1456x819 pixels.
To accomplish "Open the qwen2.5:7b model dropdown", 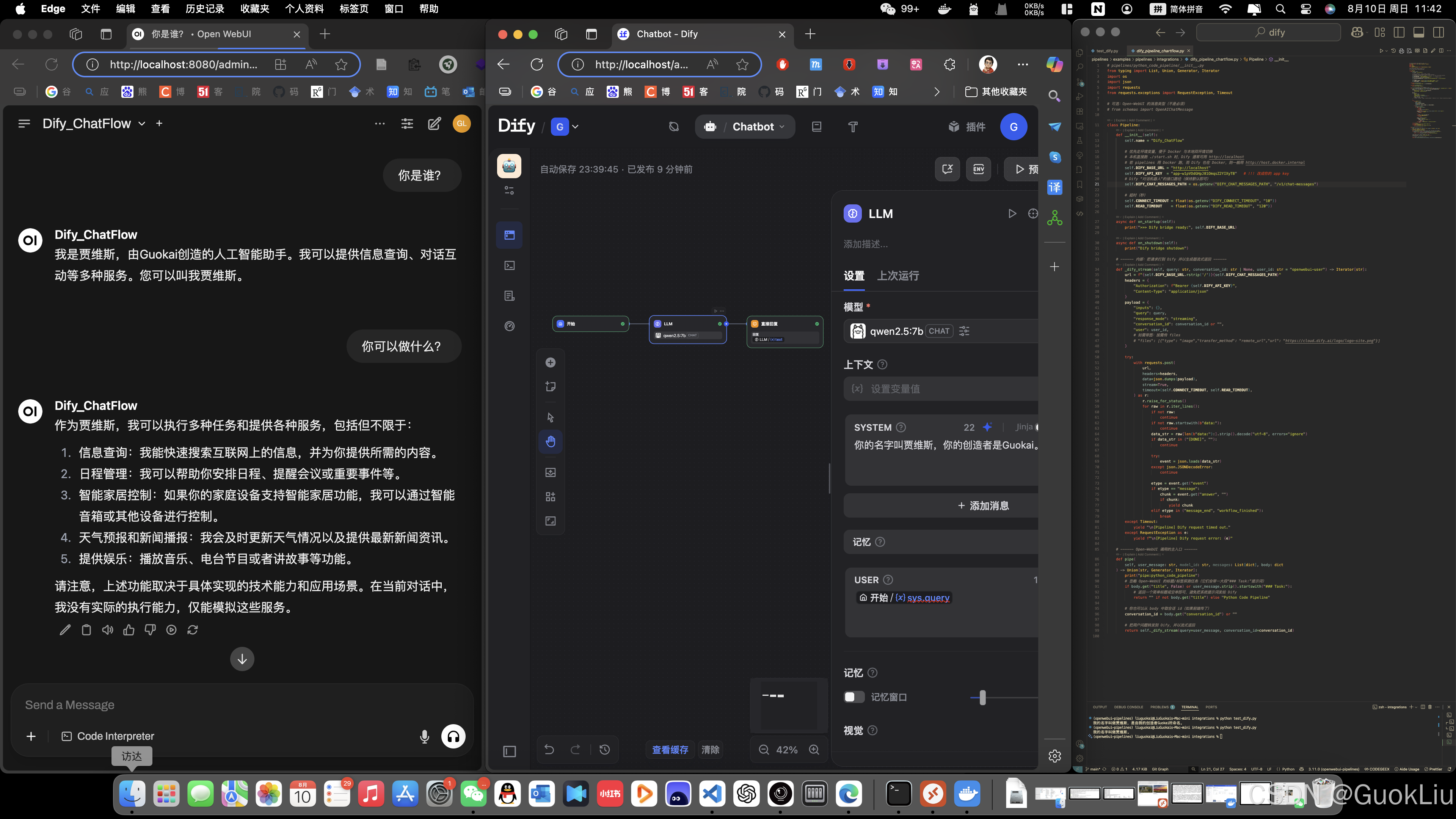I will pos(940,331).
